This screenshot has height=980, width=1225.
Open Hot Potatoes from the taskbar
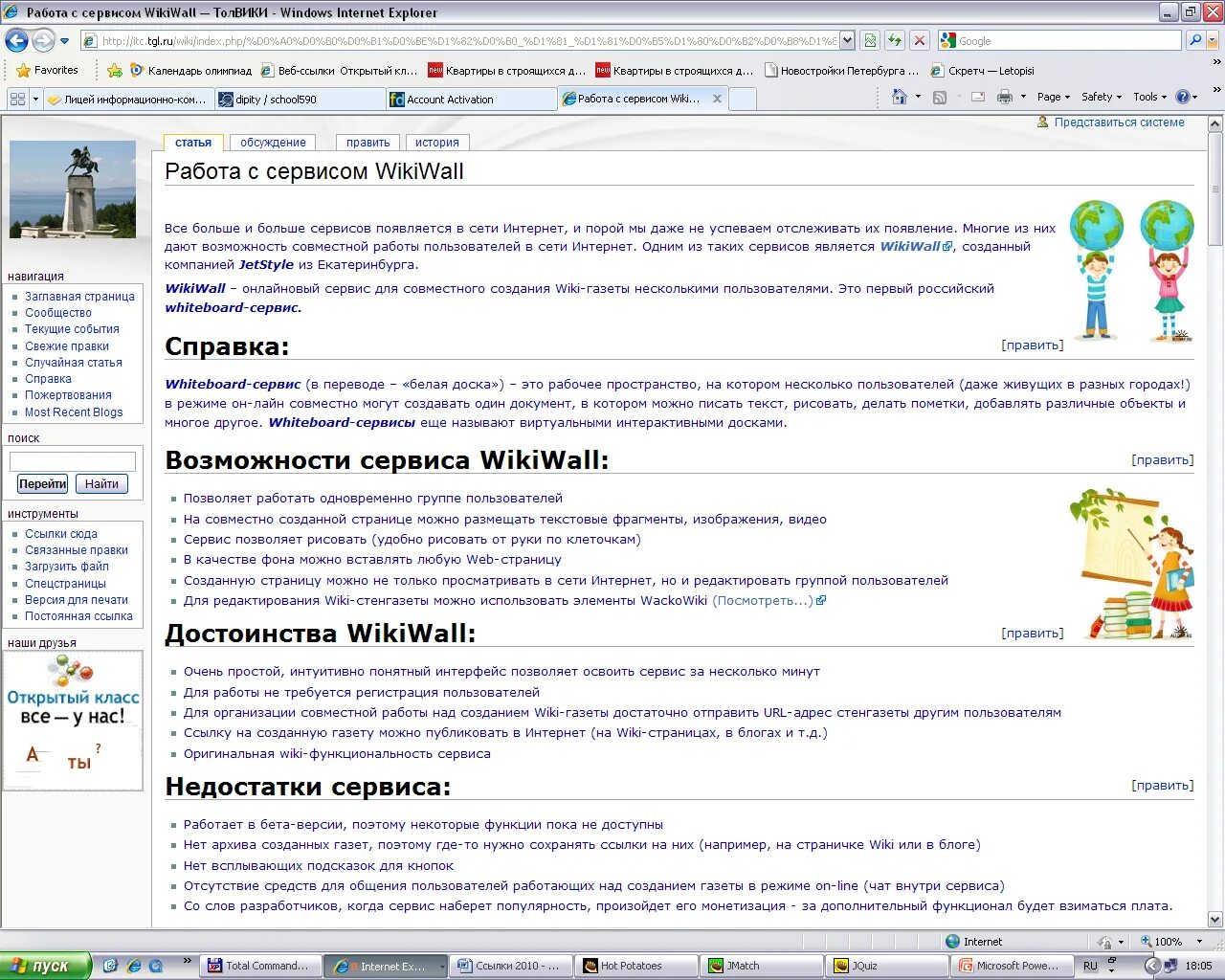click(x=635, y=966)
